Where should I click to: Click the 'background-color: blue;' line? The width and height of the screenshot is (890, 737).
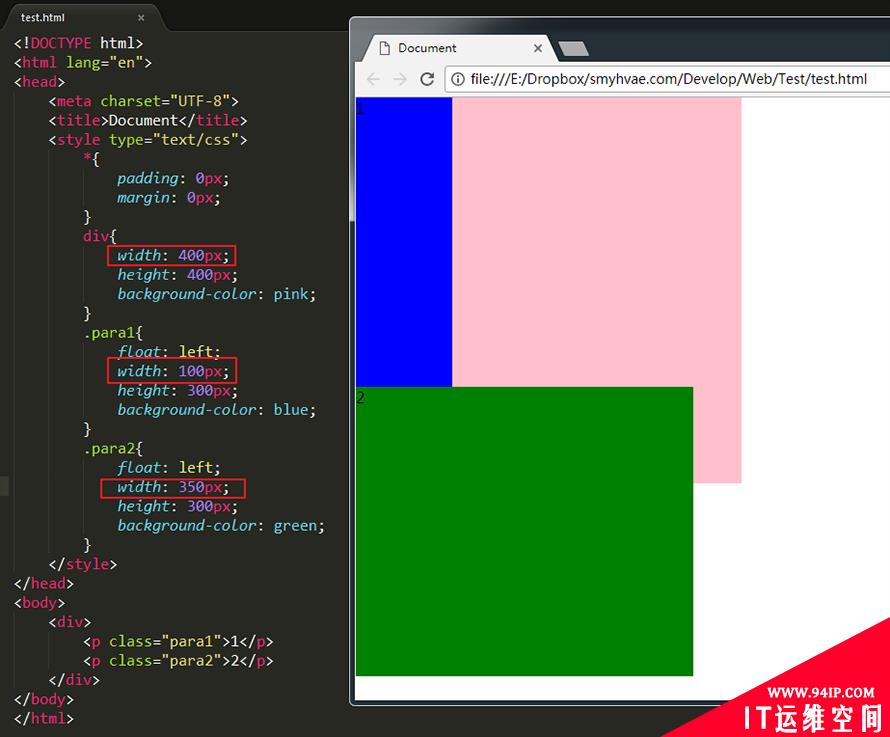[216, 410]
